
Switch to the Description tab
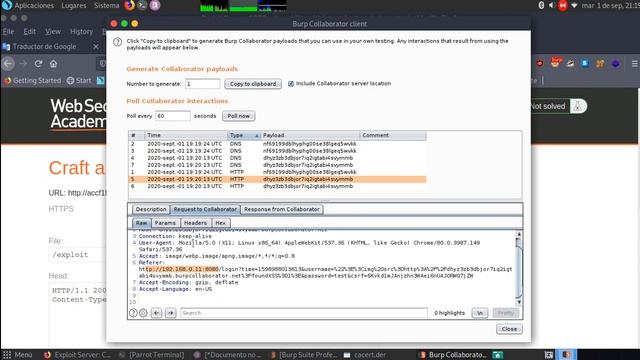click(x=151, y=209)
